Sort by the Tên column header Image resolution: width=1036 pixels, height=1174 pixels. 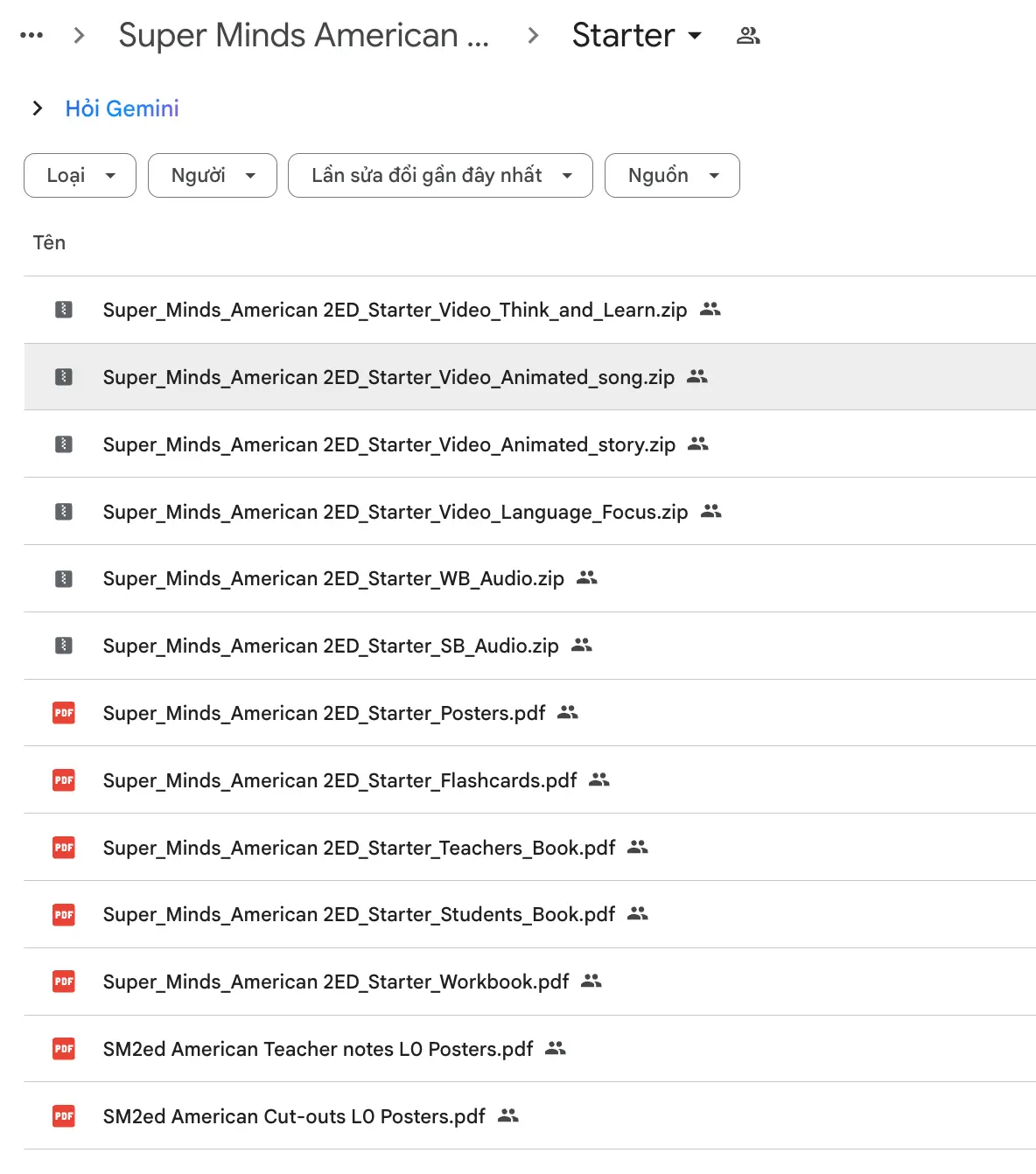coord(49,242)
